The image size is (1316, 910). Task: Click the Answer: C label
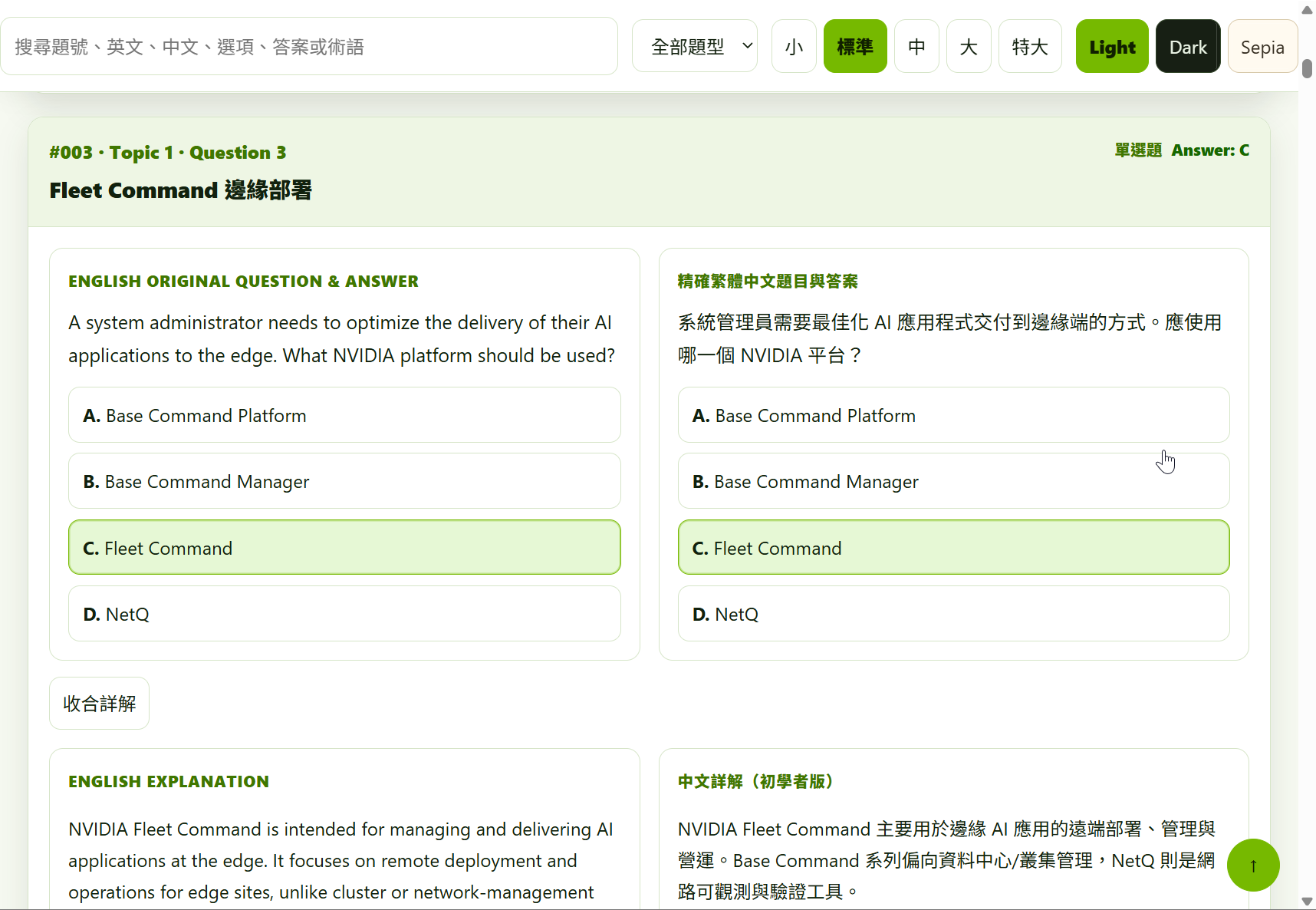1210,150
